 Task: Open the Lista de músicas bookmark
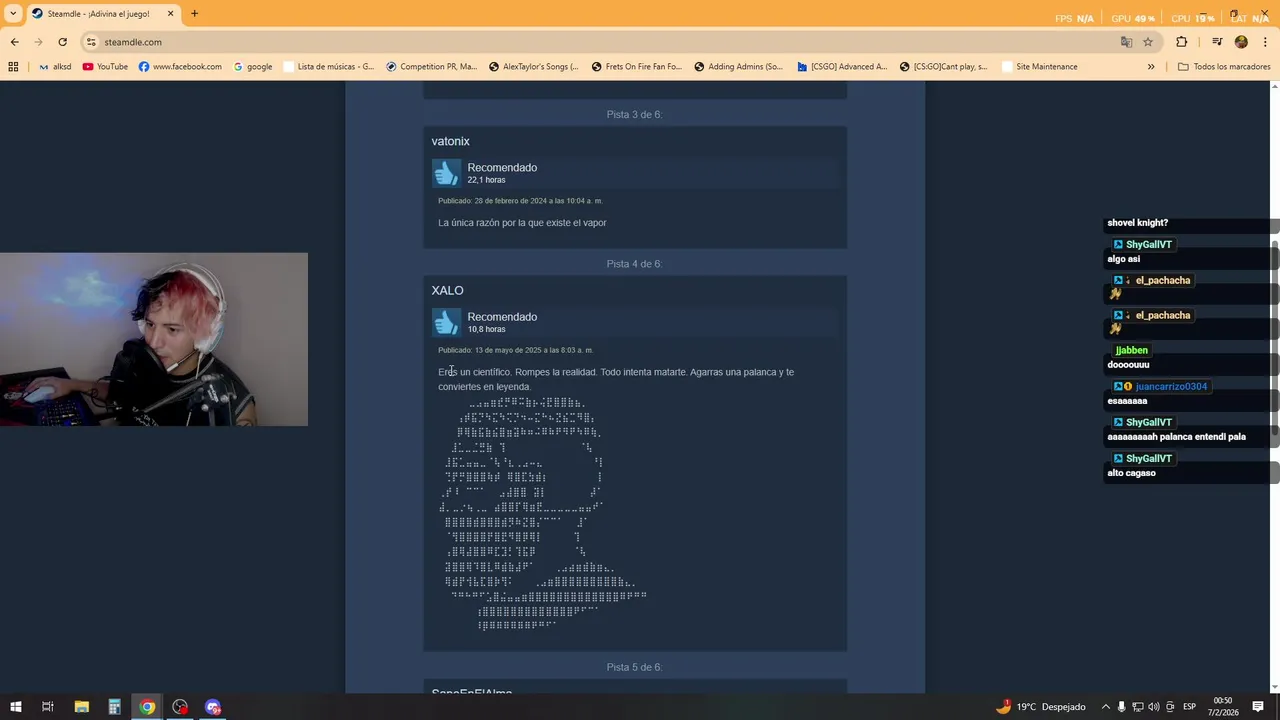click(328, 67)
